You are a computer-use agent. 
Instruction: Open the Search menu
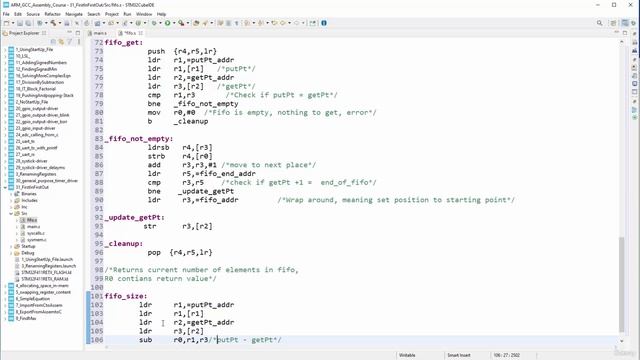click(93, 14)
